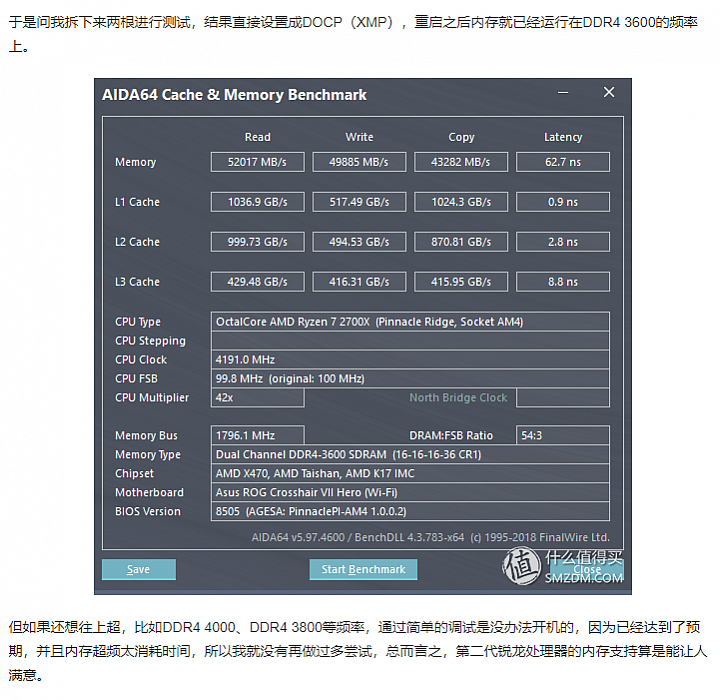
Task: Click the CPU Clock label
Action: (x=141, y=360)
